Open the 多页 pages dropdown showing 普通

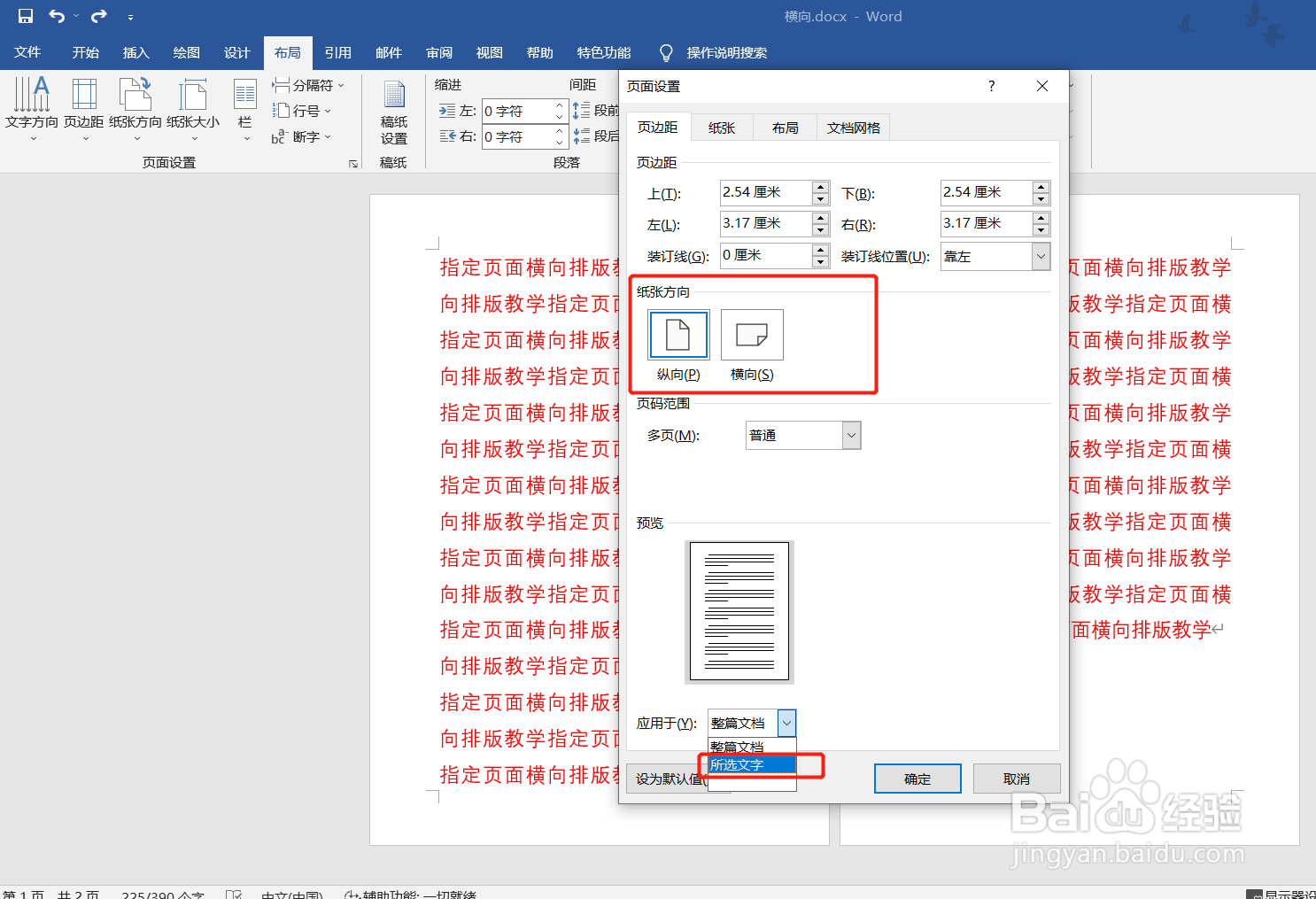(x=849, y=435)
